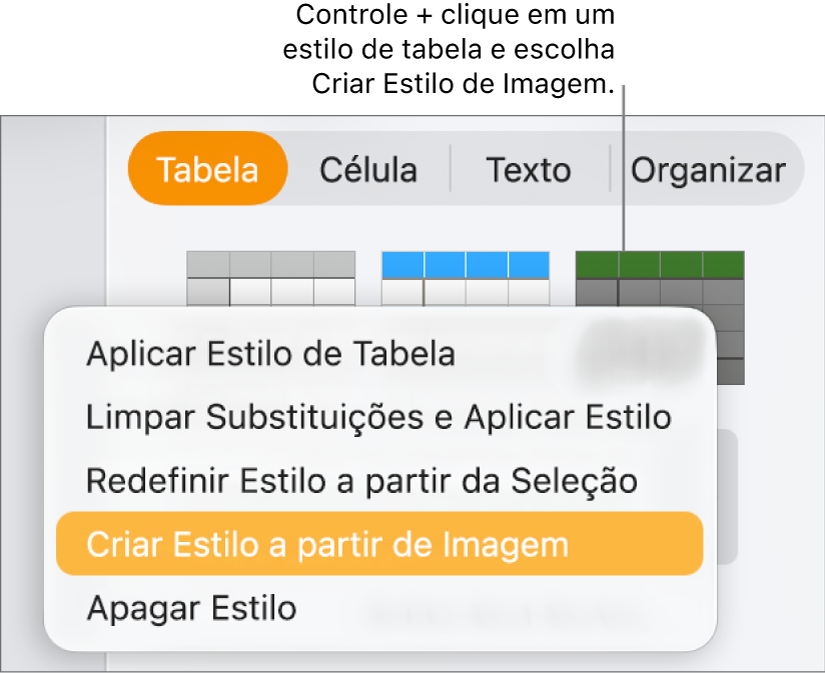
Task: Go to the Organizar tab
Action: pos(708,170)
